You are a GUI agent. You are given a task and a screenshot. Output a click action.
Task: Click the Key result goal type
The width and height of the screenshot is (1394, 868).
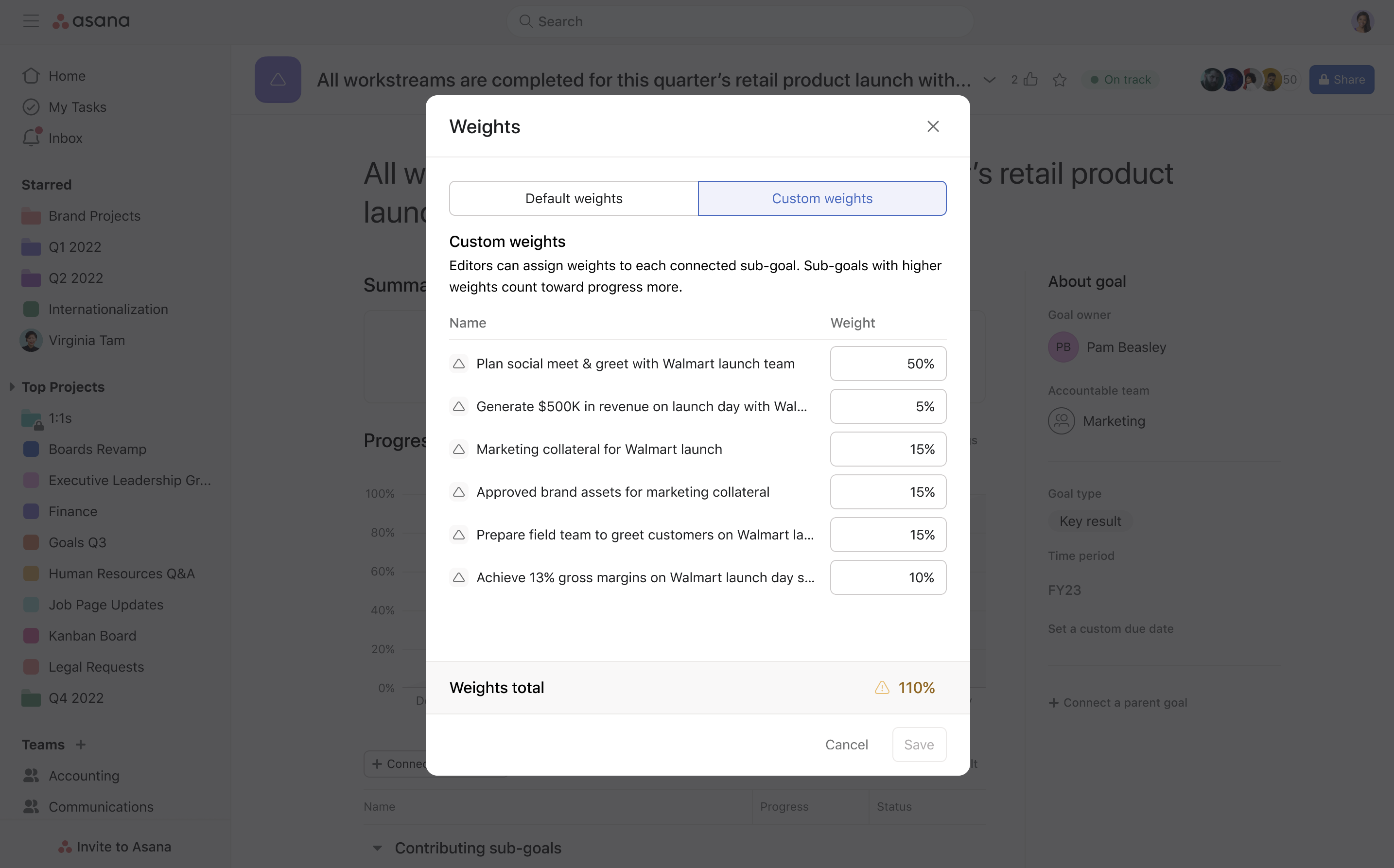pos(1090,521)
